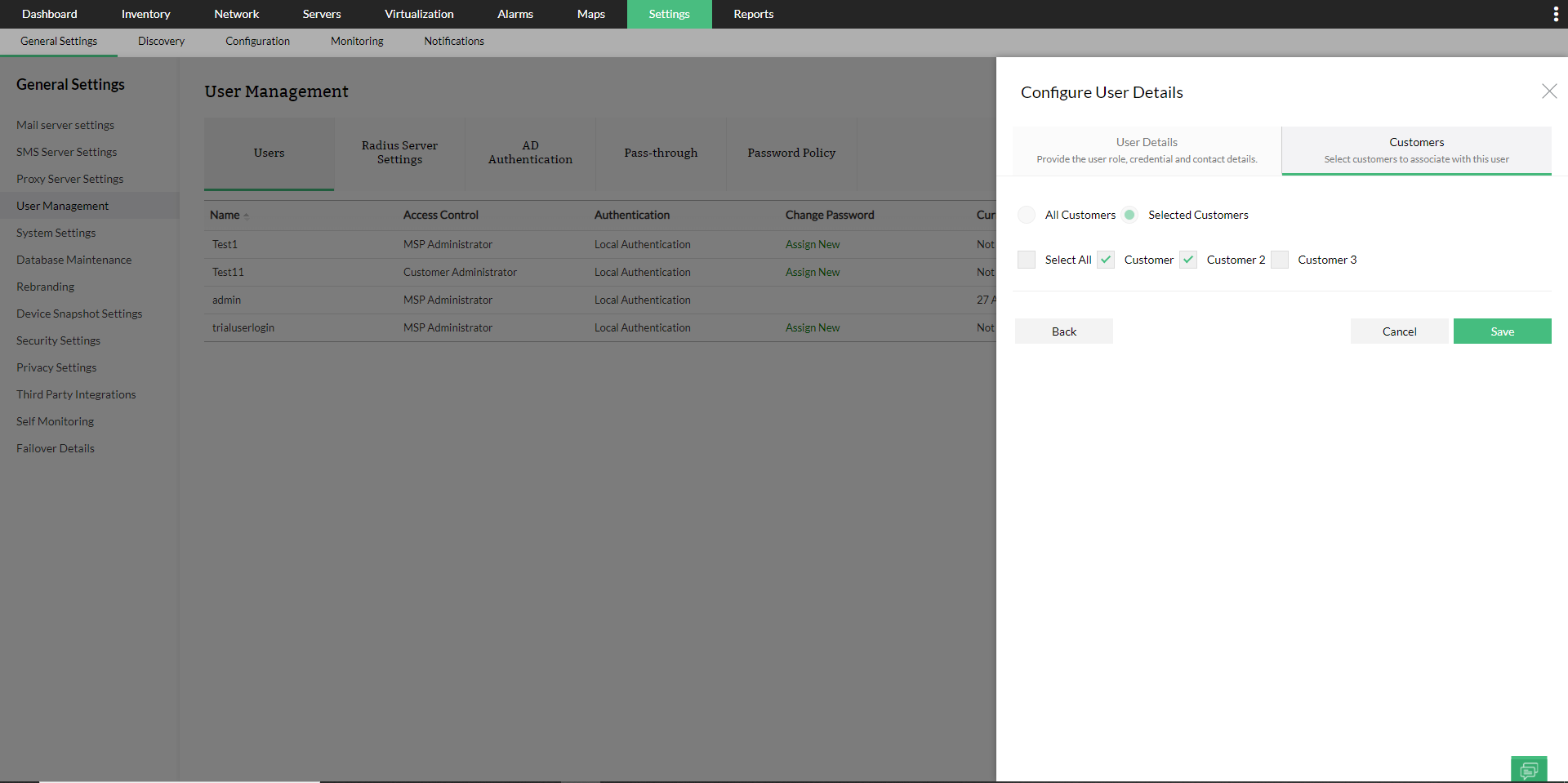1568x783 pixels.
Task: Open Privacy Settings
Action: pos(56,367)
